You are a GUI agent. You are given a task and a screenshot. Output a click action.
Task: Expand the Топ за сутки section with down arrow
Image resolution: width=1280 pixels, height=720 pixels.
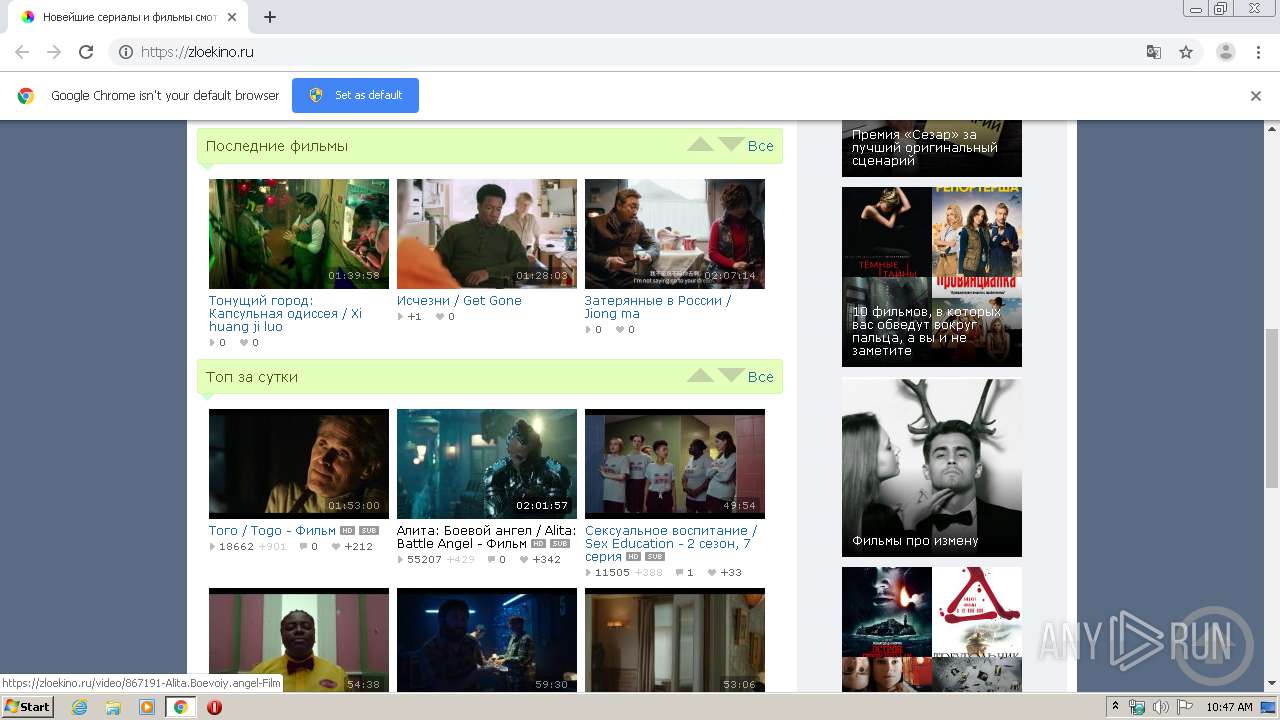(732, 376)
